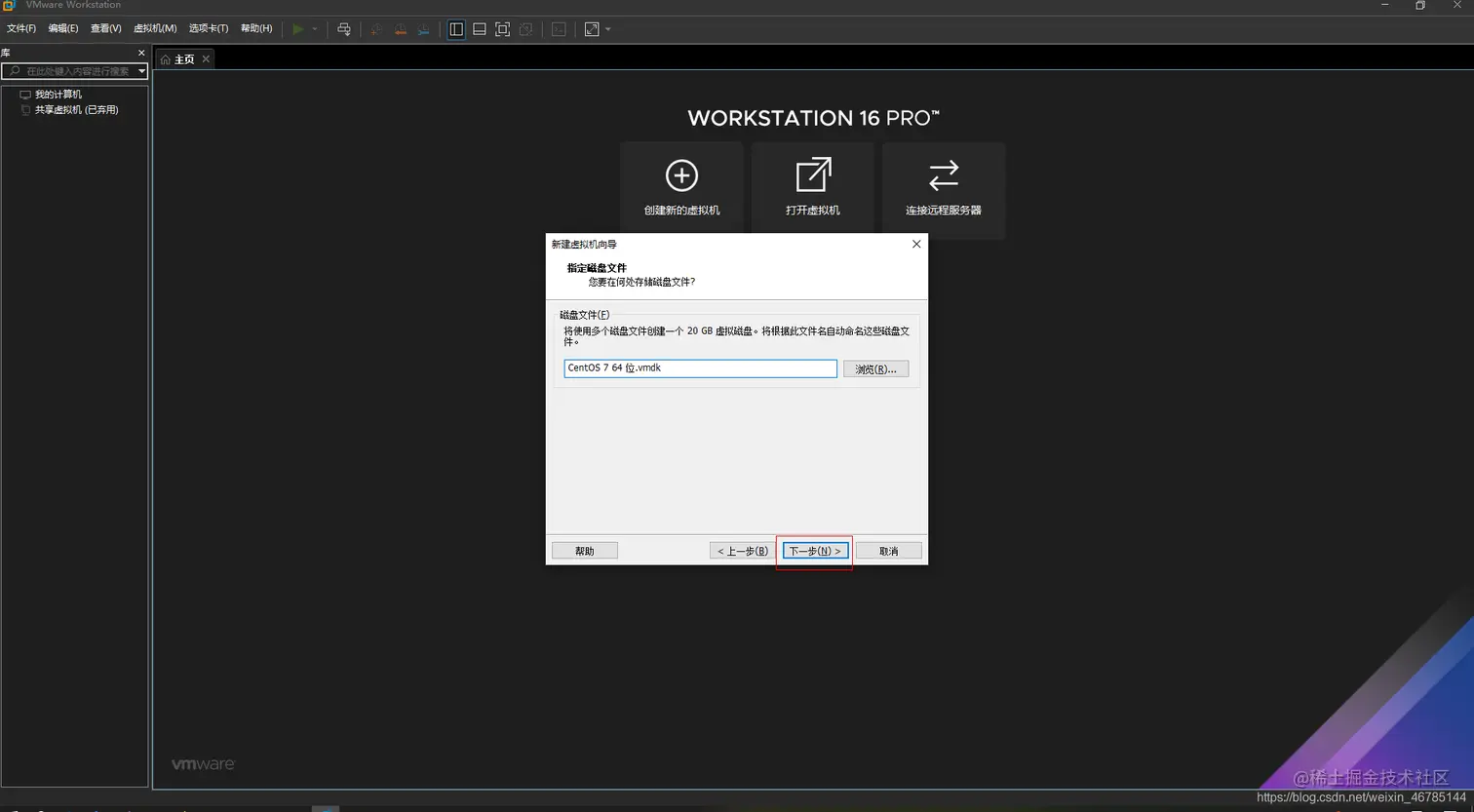
Task: Open the 选项卡(T) menu
Action: 209,29
